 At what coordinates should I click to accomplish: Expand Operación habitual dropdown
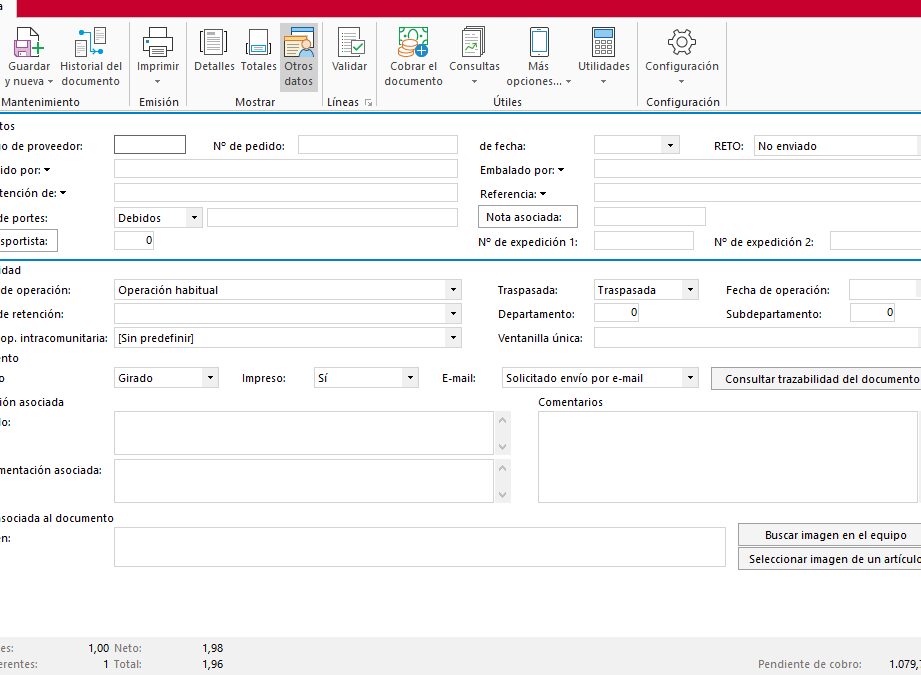453,290
